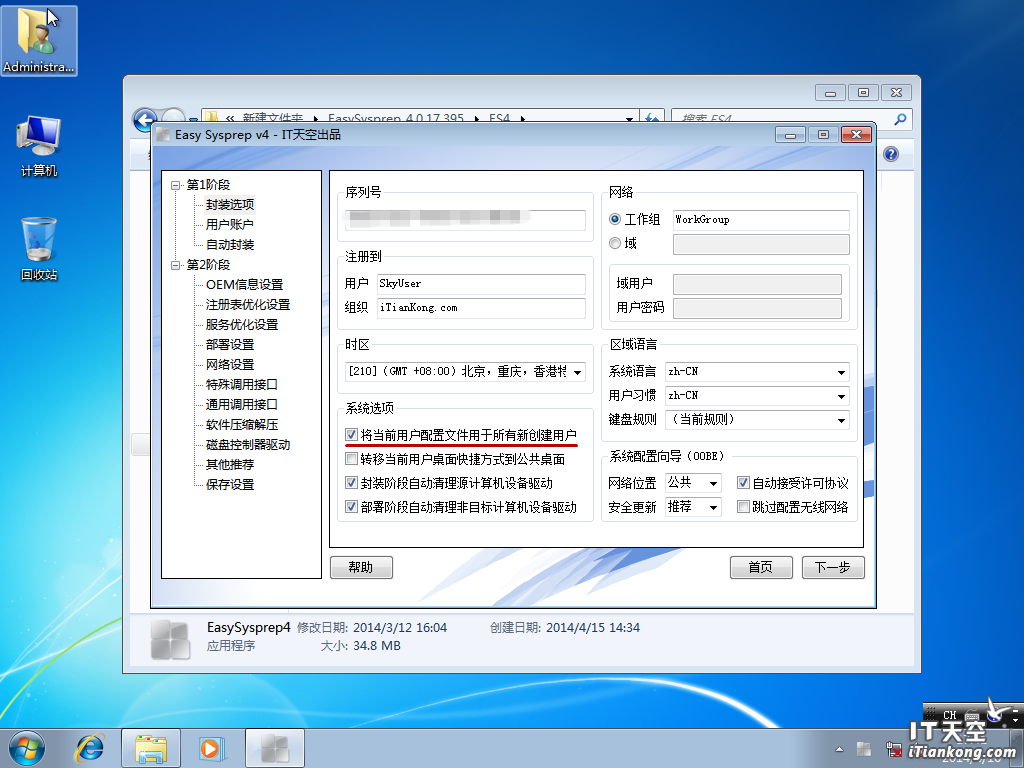Open the 计算机 desktop icon
The width and height of the screenshot is (1024, 768).
click(39, 146)
